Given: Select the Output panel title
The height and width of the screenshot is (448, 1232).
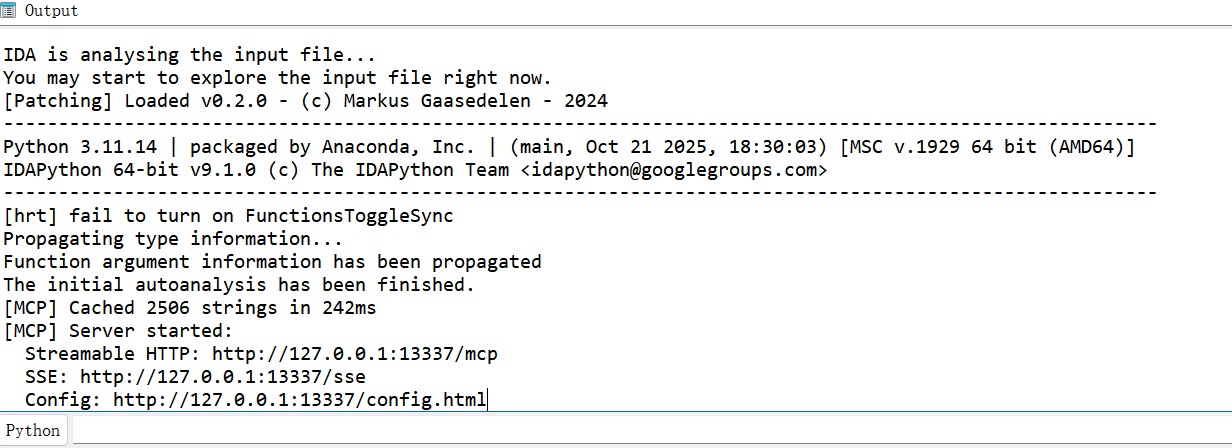Looking at the screenshot, I should tap(51, 11).
